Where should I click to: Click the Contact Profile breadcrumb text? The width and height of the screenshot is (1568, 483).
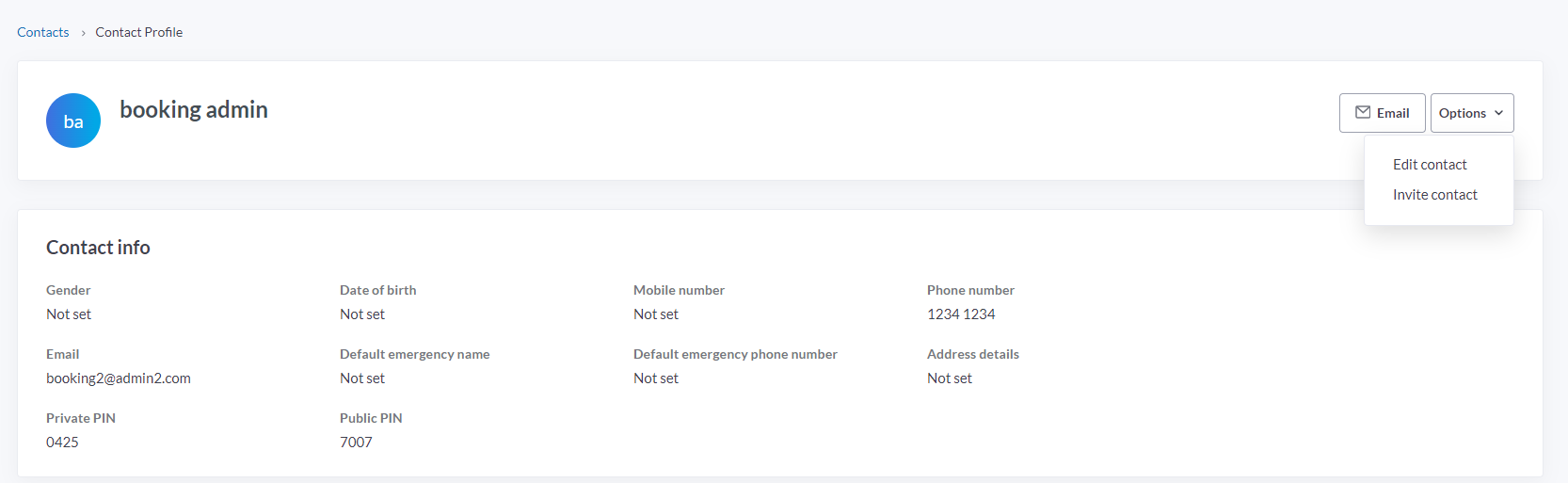click(x=139, y=32)
